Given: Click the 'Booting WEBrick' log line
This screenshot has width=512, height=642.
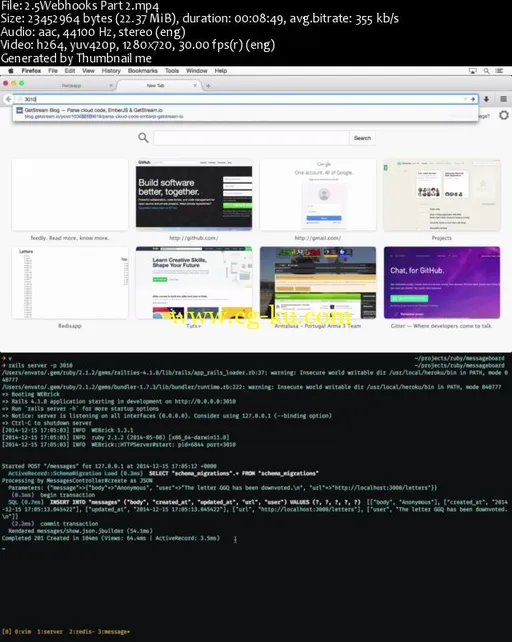Looking at the screenshot, I should click(x=30, y=394).
